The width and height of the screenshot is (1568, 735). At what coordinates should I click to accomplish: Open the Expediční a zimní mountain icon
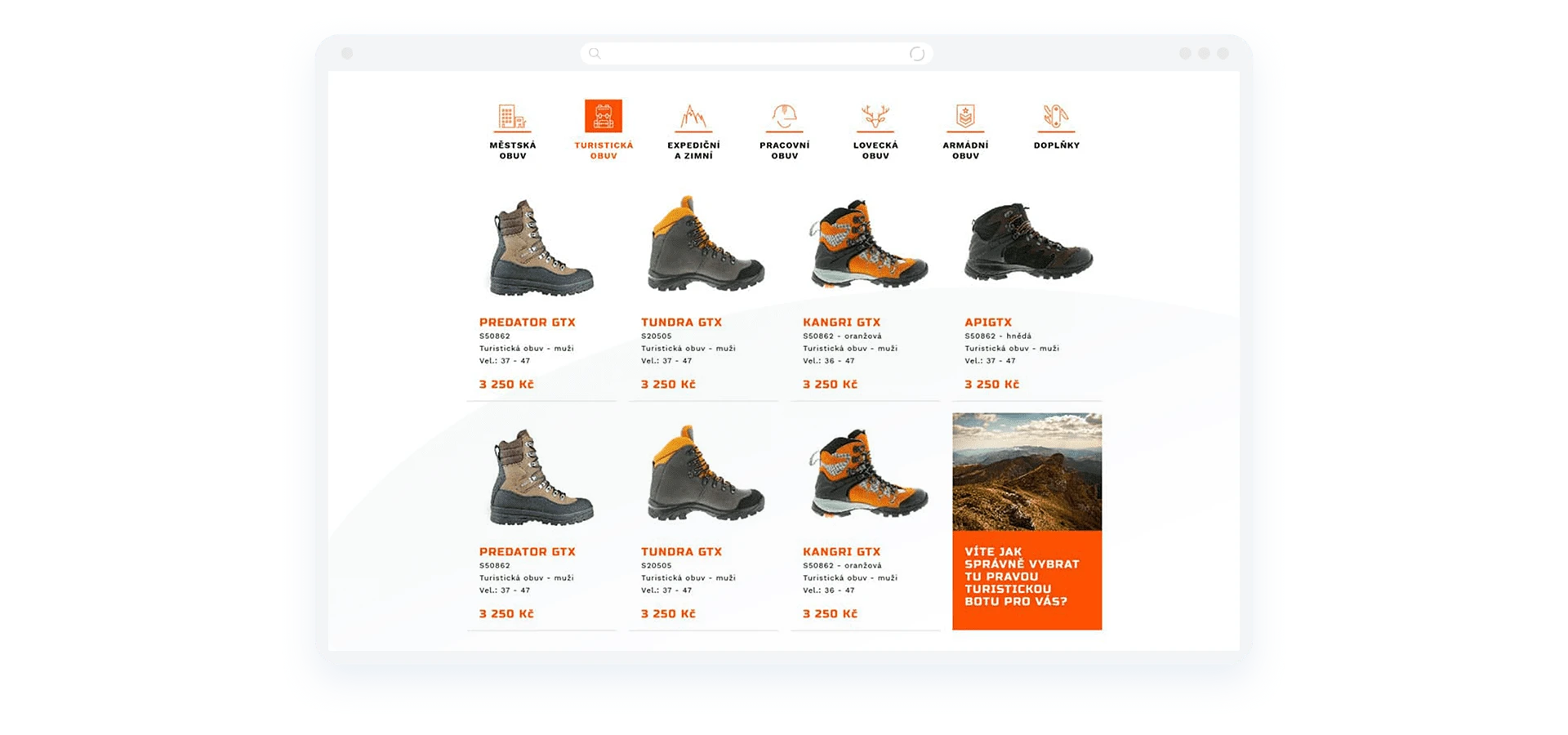(x=693, y=117)
